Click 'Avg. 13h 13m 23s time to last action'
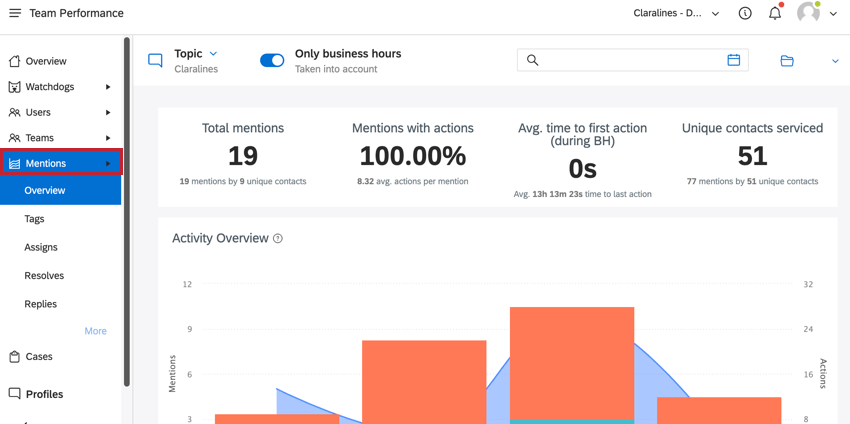Screen dimensions: 850x424 (583, 194)
